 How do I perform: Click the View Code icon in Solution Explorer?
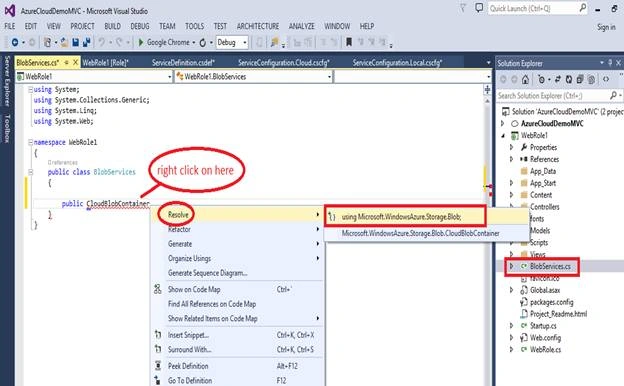pyautogui.click(x=606, y=80)
